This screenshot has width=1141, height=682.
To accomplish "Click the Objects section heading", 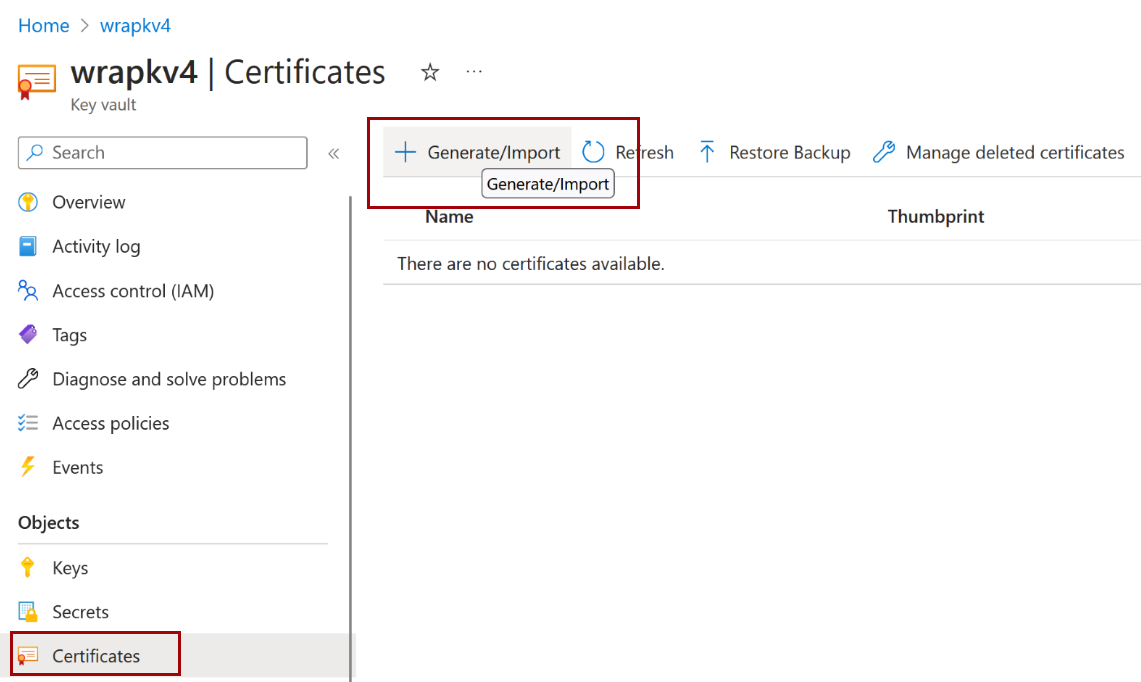I will [x=49, y=523].
